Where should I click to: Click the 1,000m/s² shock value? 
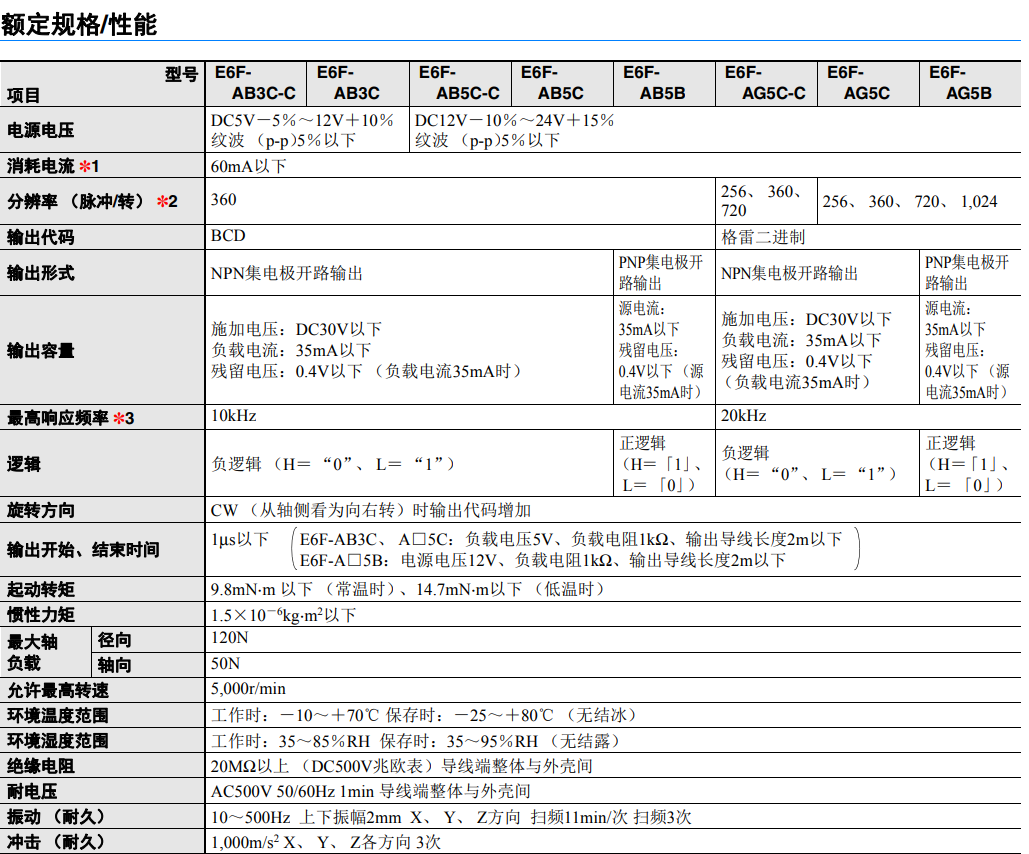(326, 842)
